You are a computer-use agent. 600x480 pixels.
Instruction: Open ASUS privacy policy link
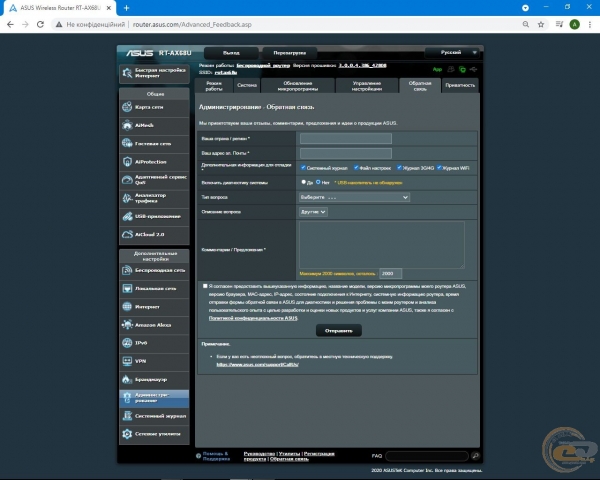(x=253, y=318)
